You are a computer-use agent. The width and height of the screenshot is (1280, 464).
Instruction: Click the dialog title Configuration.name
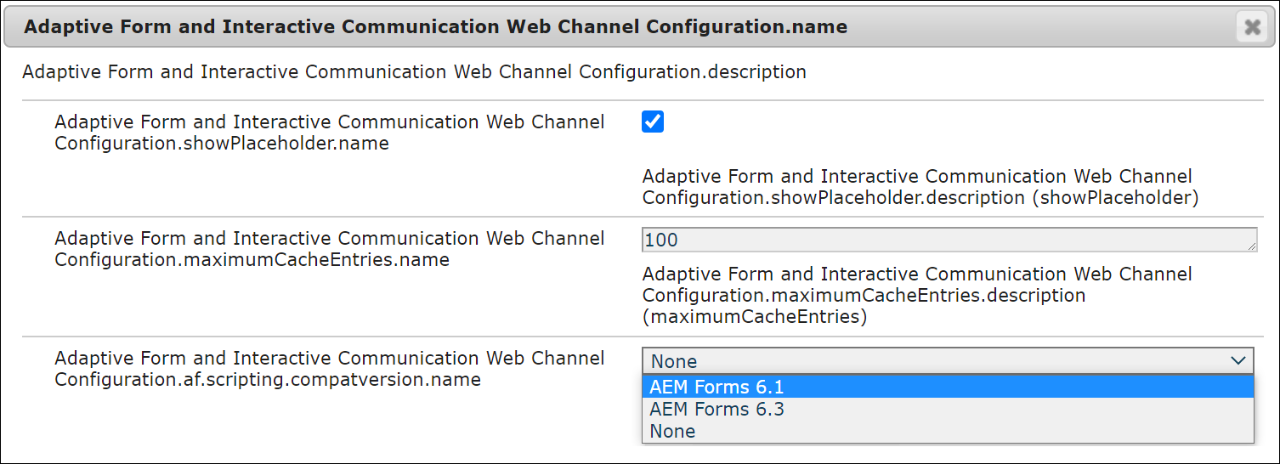point(435,27)
